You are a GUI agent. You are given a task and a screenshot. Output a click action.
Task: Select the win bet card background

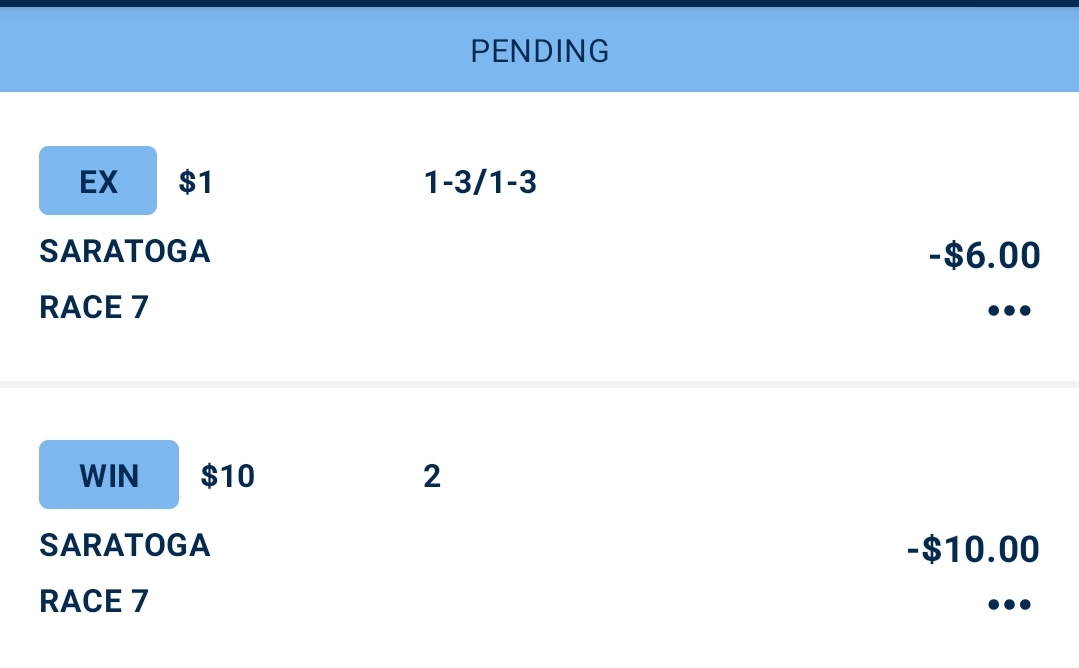[x=540, y=528]
